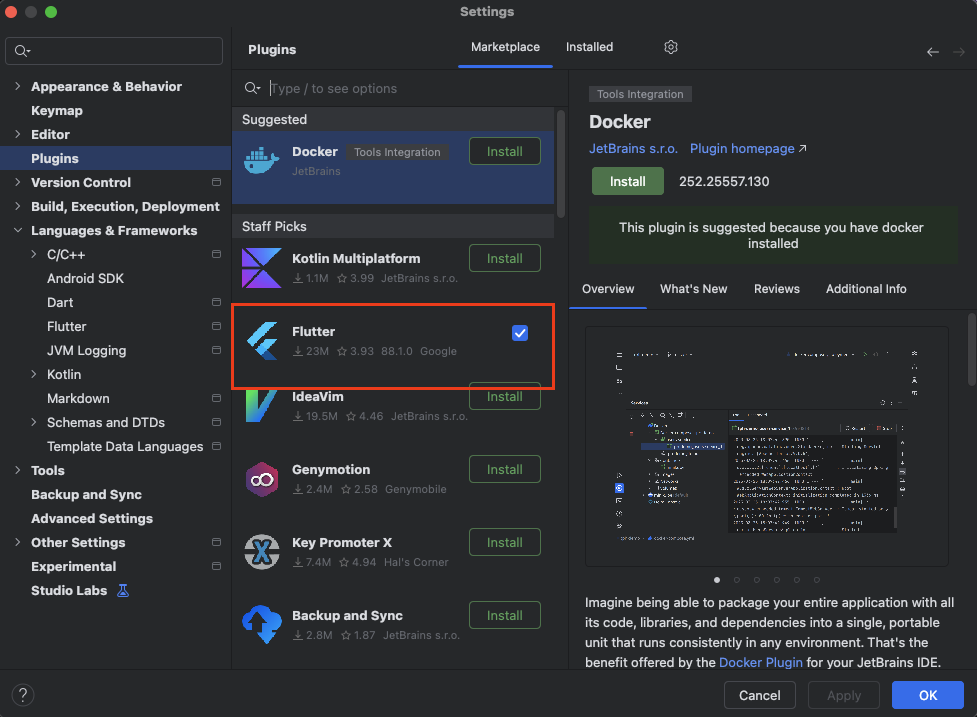Image resolution: width=977 pixels, height=717 pixels.
Task: Expand the Schemas and DTDs node
Action: tap(34, 422)
